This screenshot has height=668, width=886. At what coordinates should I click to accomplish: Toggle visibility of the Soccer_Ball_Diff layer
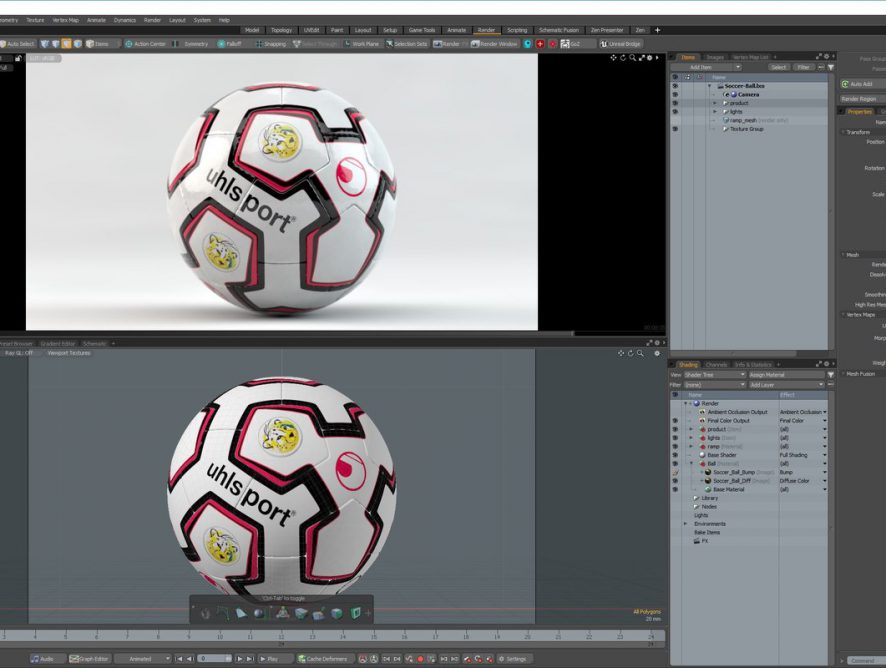tap(675, 481)
